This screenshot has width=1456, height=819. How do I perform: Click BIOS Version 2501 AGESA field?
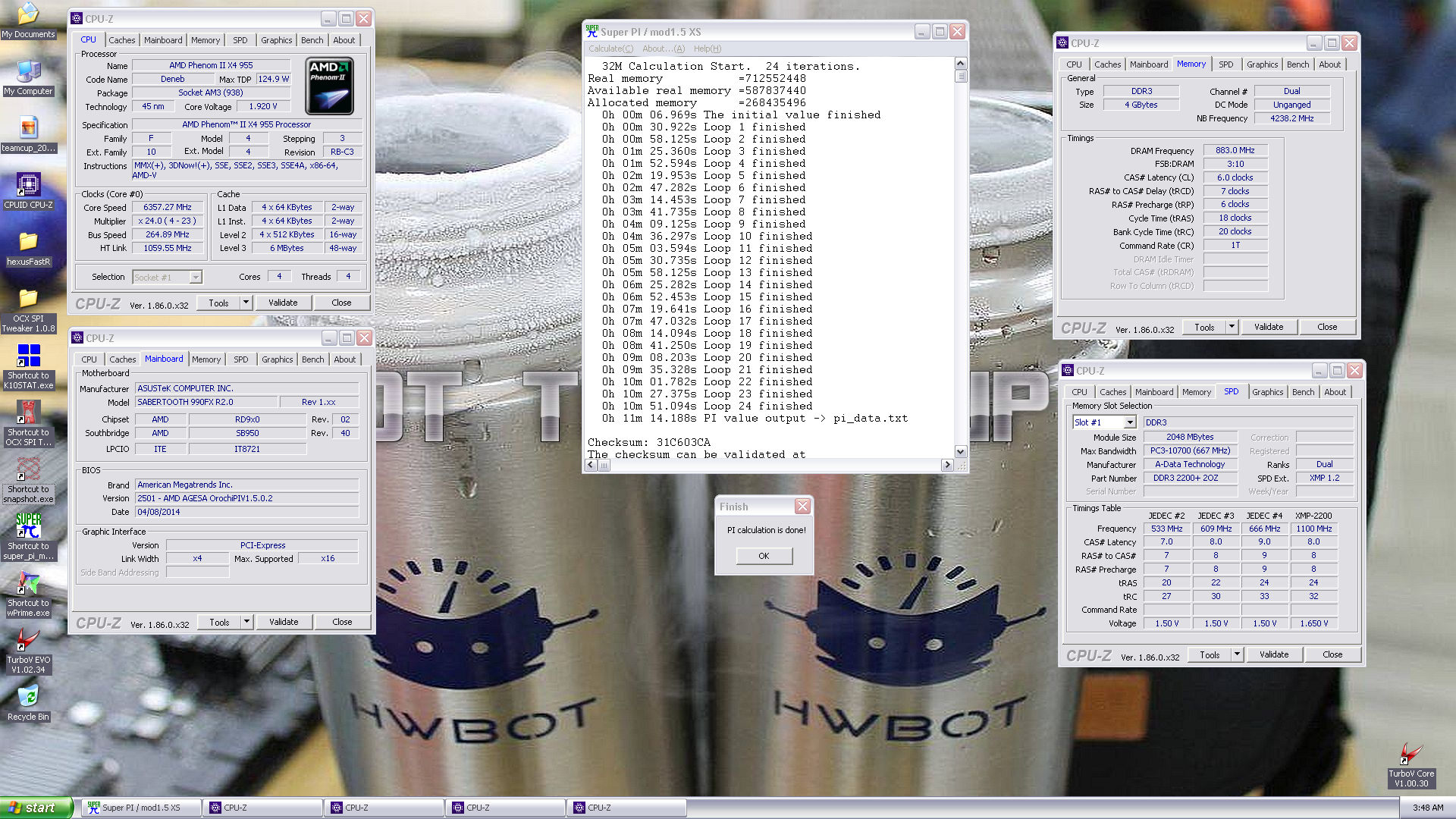(x=246, y=498)
